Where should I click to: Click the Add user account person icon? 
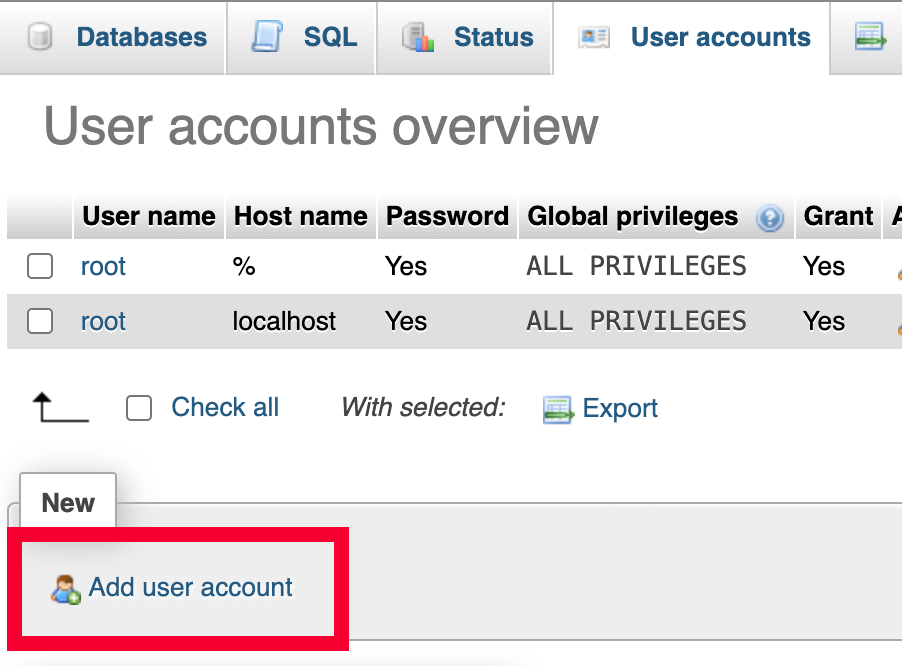click(x=65, y=589)
